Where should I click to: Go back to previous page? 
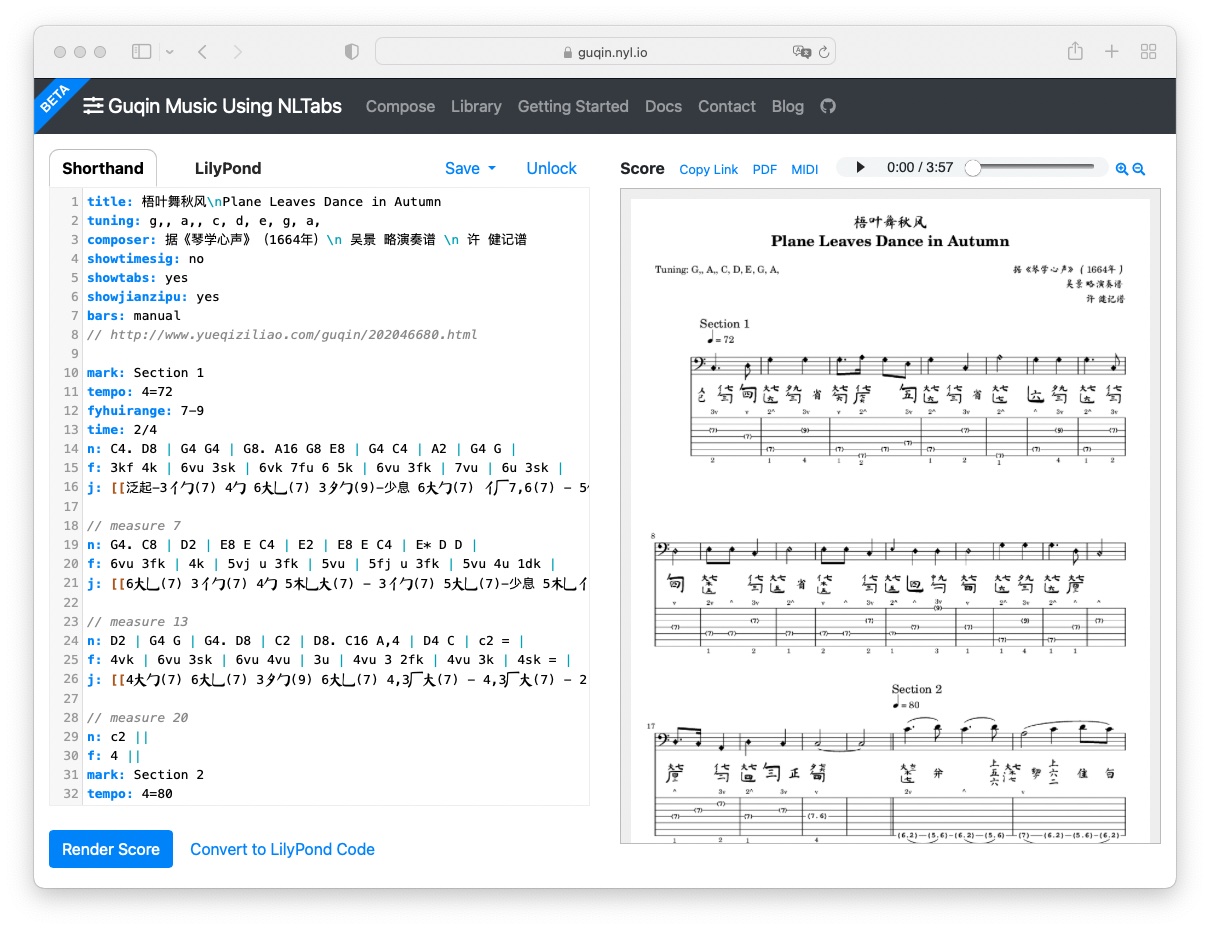(203, 51)
